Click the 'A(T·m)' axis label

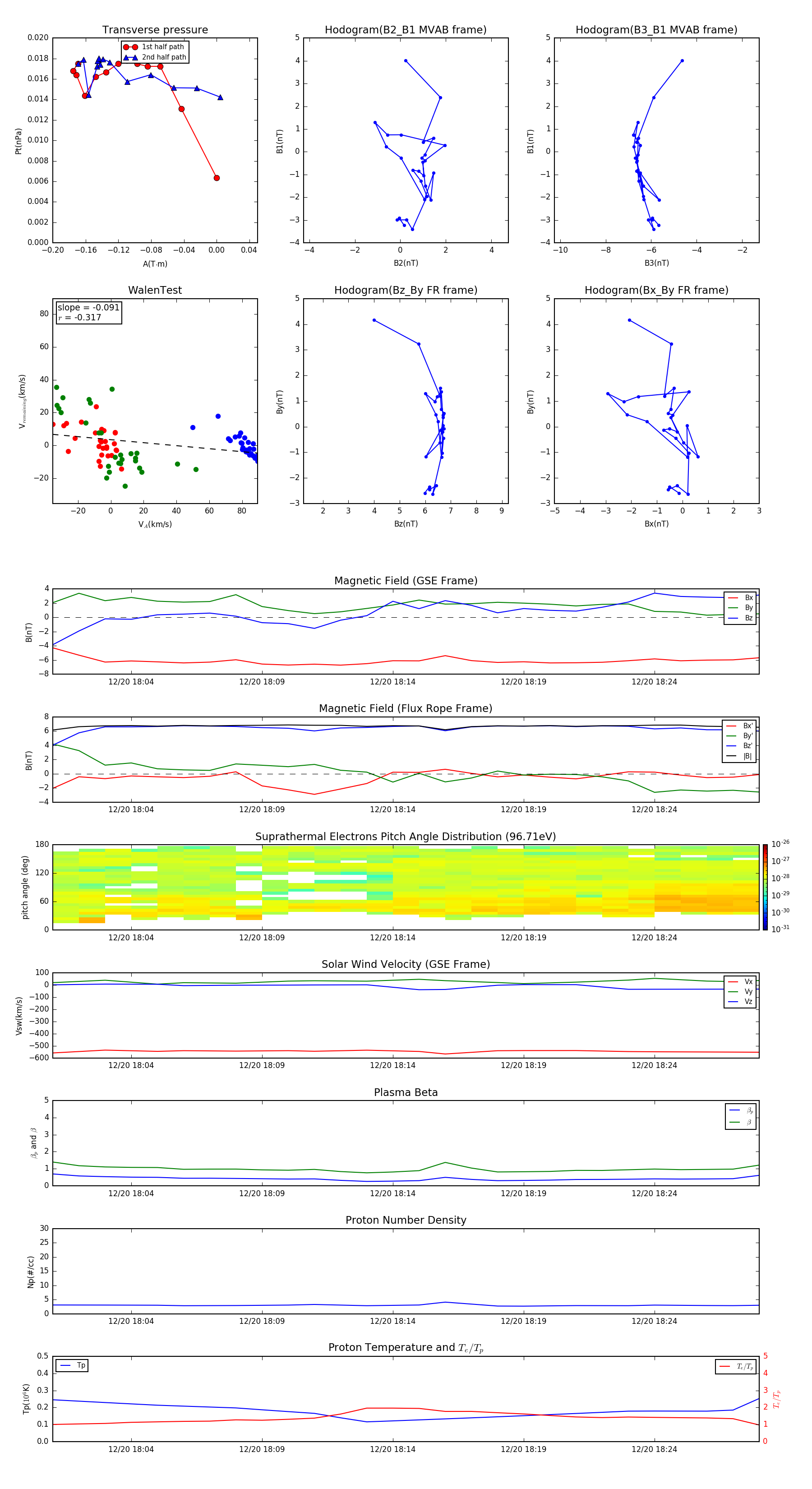(155, 264)
